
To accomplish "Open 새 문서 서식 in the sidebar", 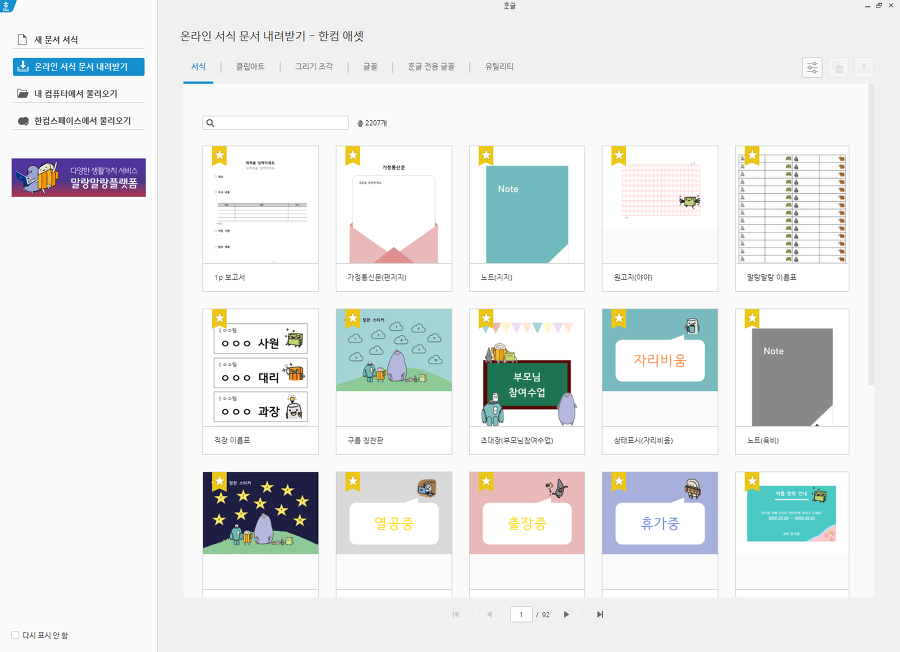I will [x=79, y=40].
